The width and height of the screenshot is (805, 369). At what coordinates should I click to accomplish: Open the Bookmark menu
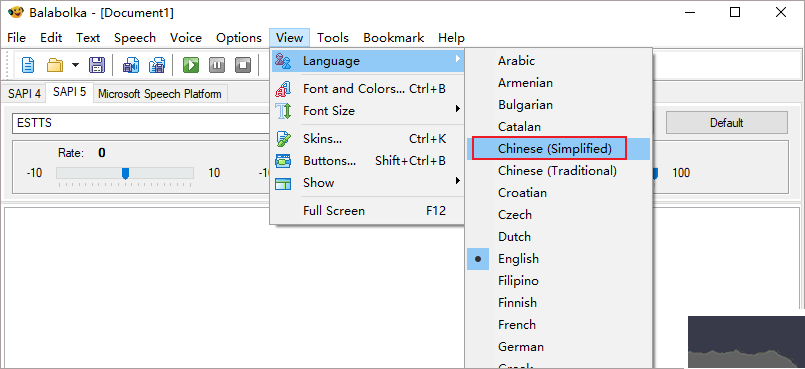[x=394, y=37]
